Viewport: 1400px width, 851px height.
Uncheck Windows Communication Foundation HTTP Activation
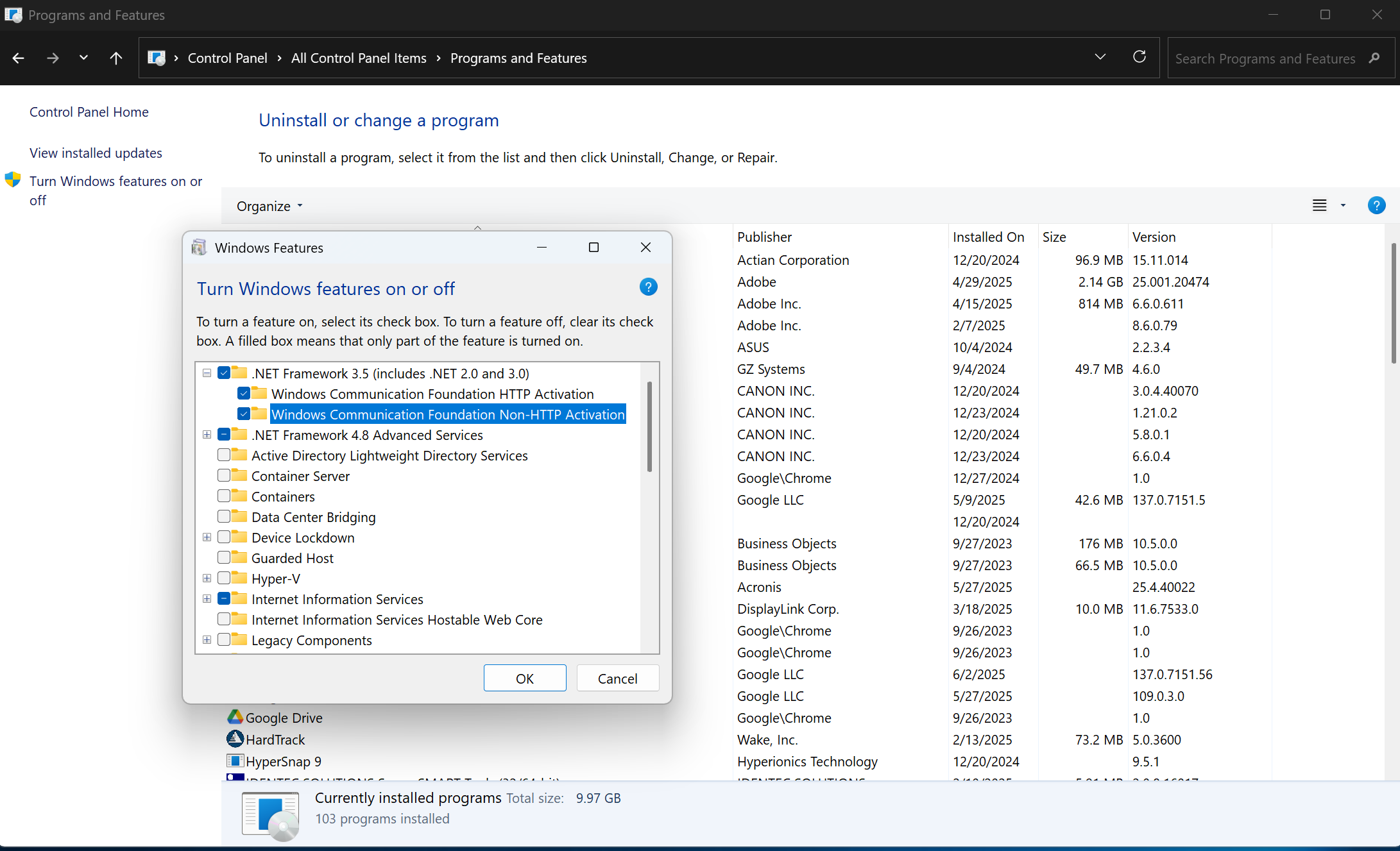point(244,394)
